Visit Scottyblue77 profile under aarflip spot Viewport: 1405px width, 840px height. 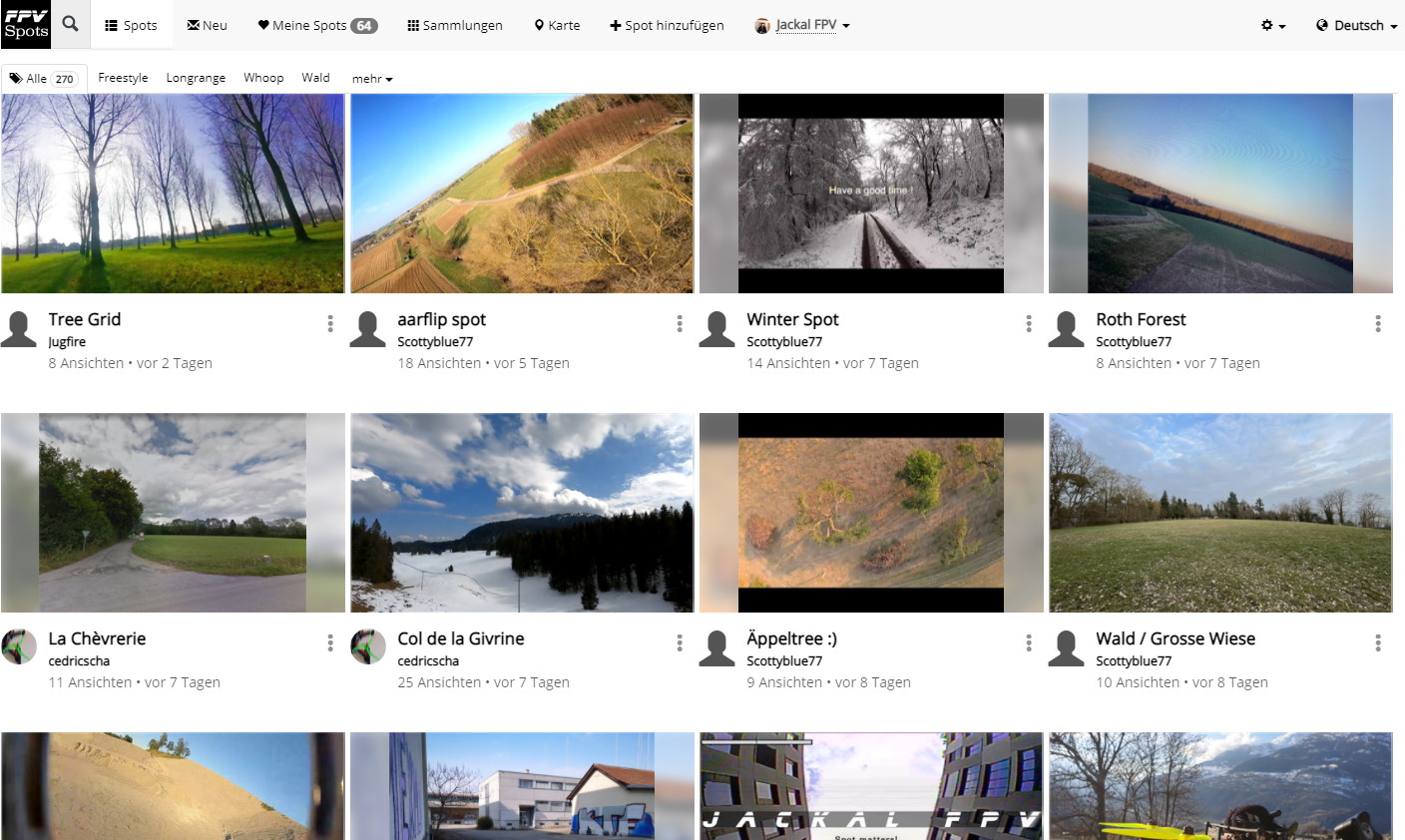click(x=436, y=342)
